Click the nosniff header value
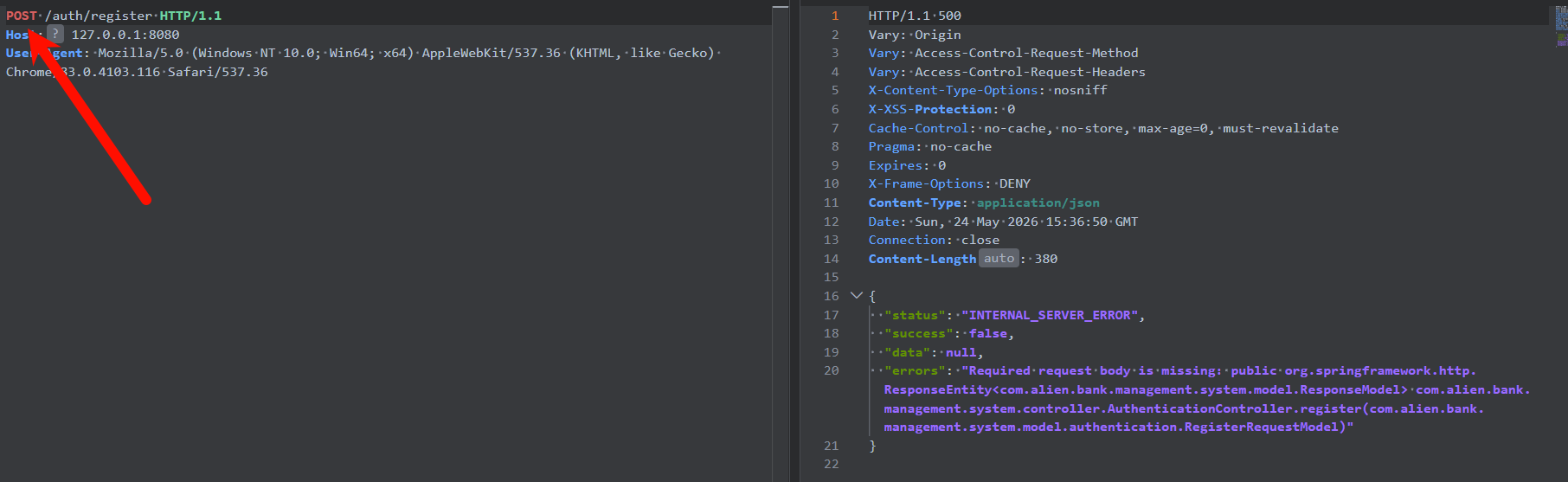The height and width of the screenshot is (482, 1568). [1080, 90]
